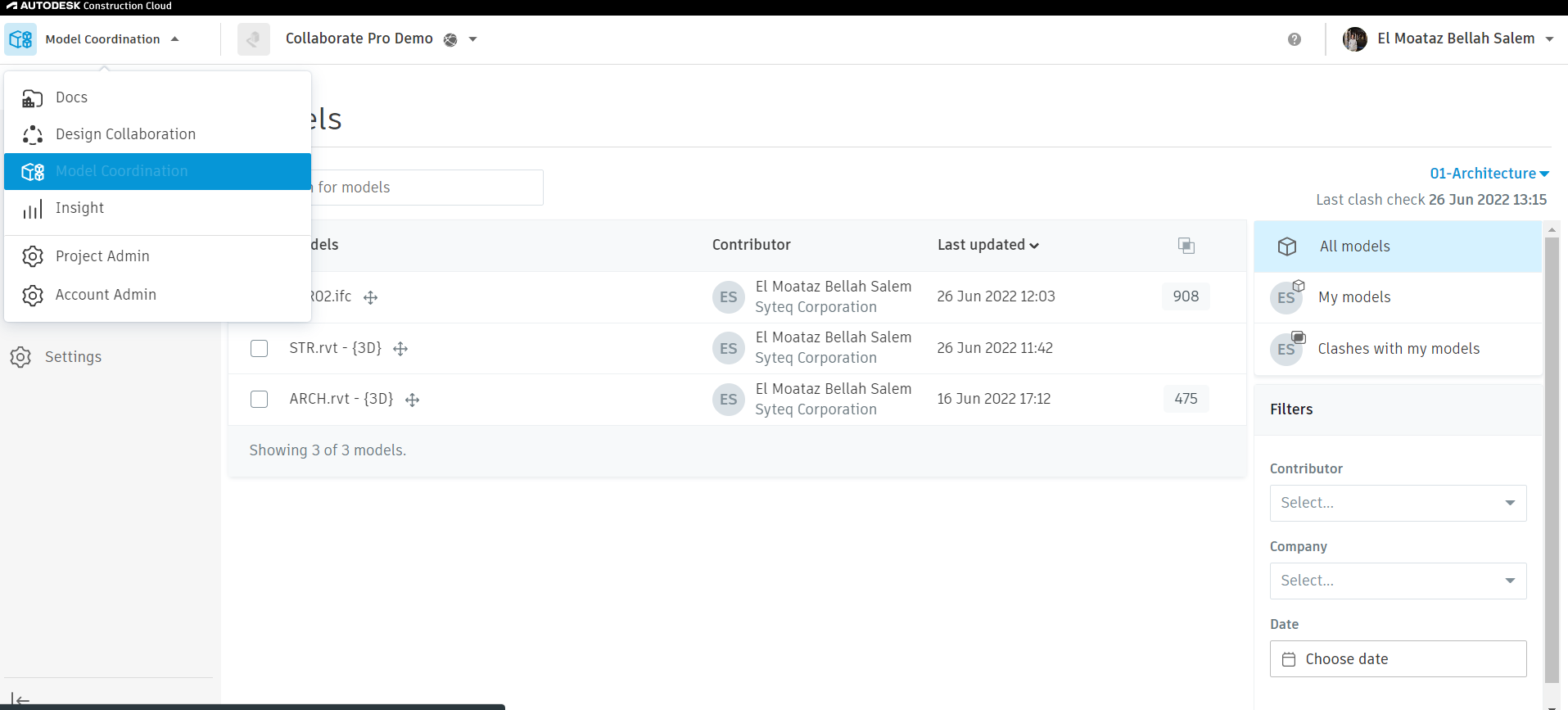The height and width of the screenshot is (710, 1568).
Task: Click the Docs folder icon in menu
Action: (33, 98)
